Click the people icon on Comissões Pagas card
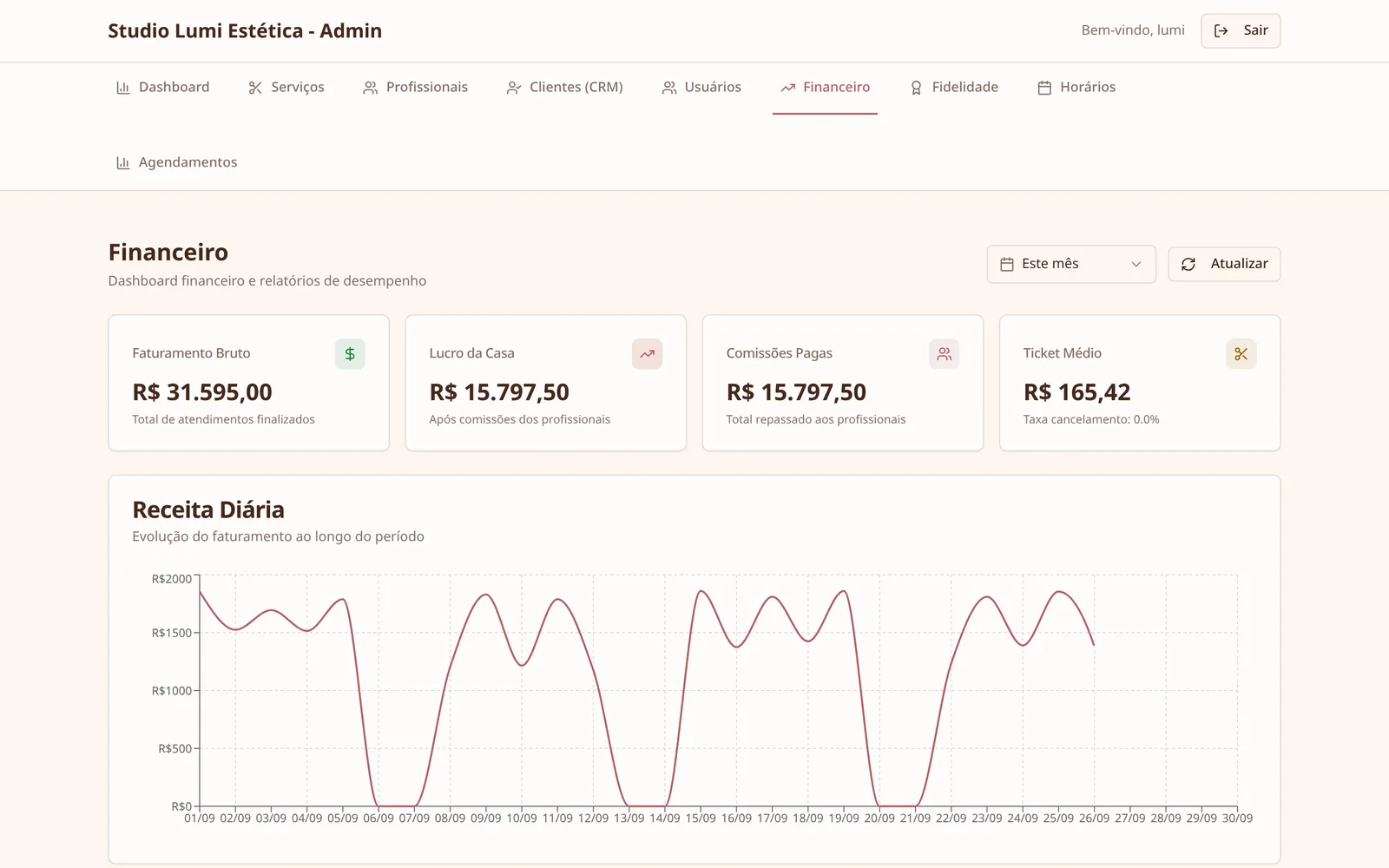1389x868 pixels. [944, 354]
